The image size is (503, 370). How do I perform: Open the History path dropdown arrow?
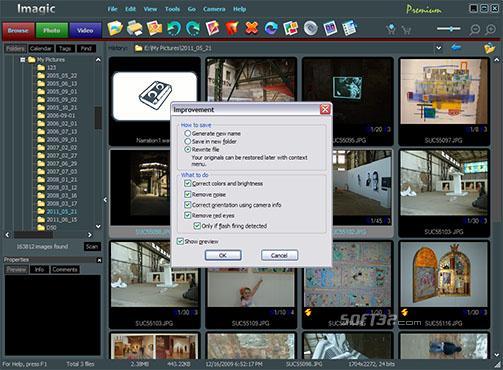439,48
